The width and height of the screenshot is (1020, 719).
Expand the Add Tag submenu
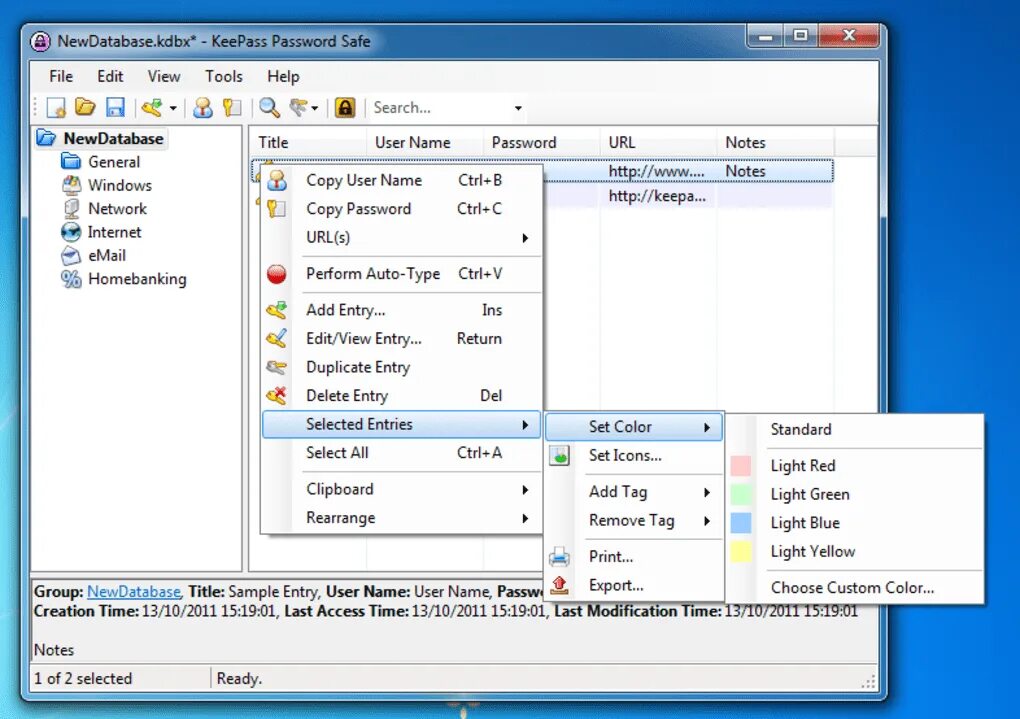(634, 492)
